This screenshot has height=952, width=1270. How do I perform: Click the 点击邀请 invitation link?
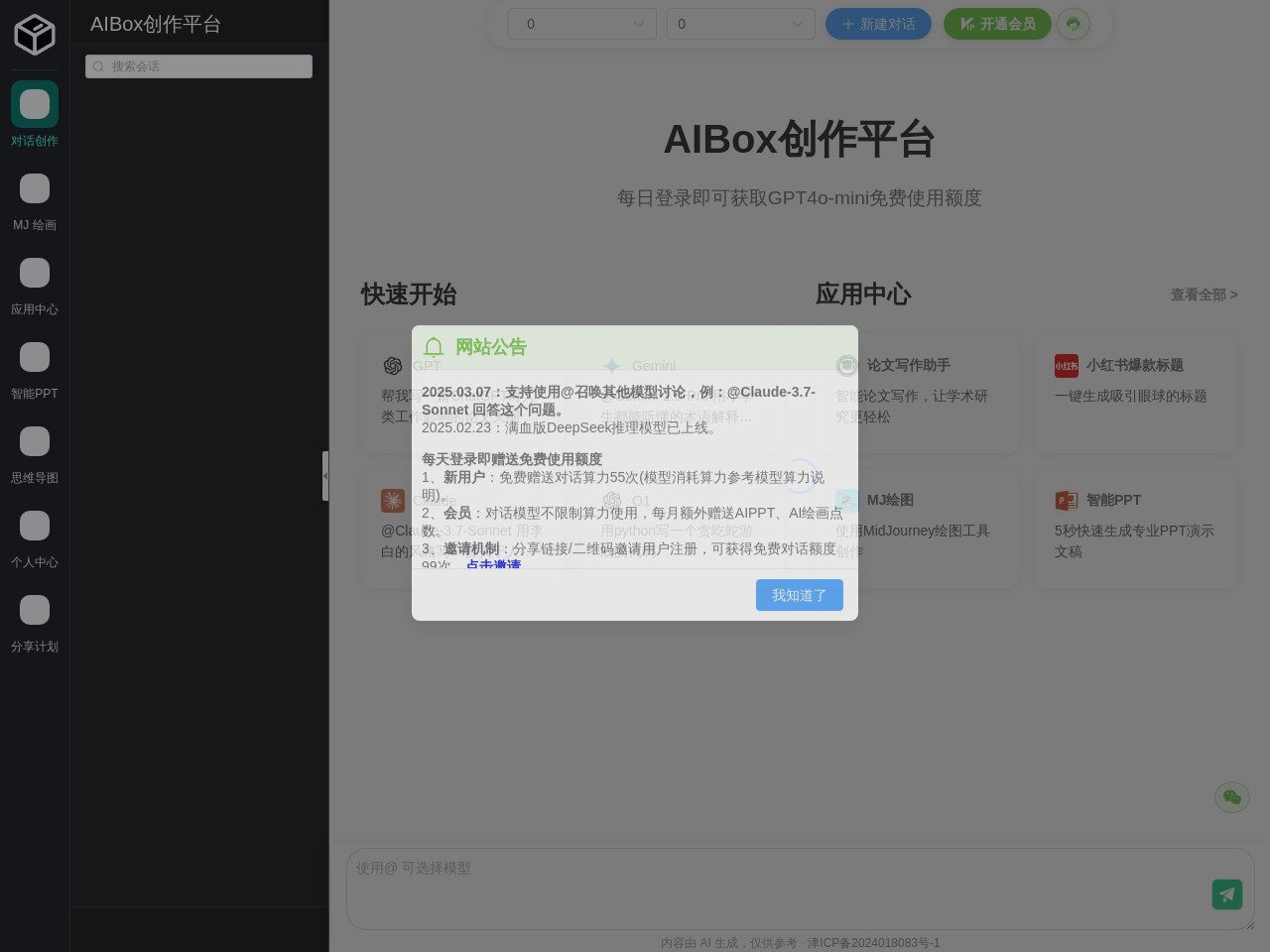494,566
